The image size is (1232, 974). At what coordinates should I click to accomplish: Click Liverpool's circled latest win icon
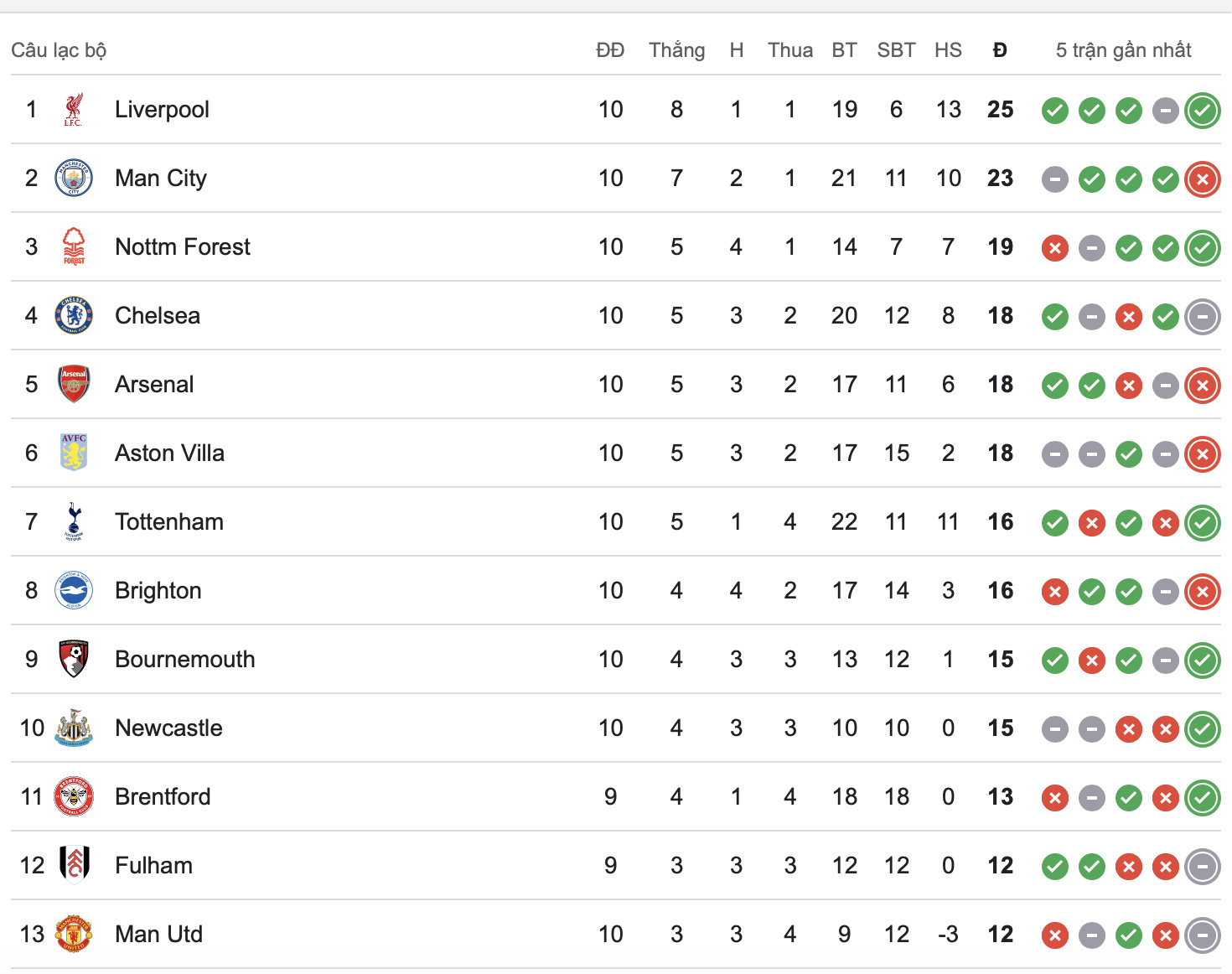pos(1202,111)
